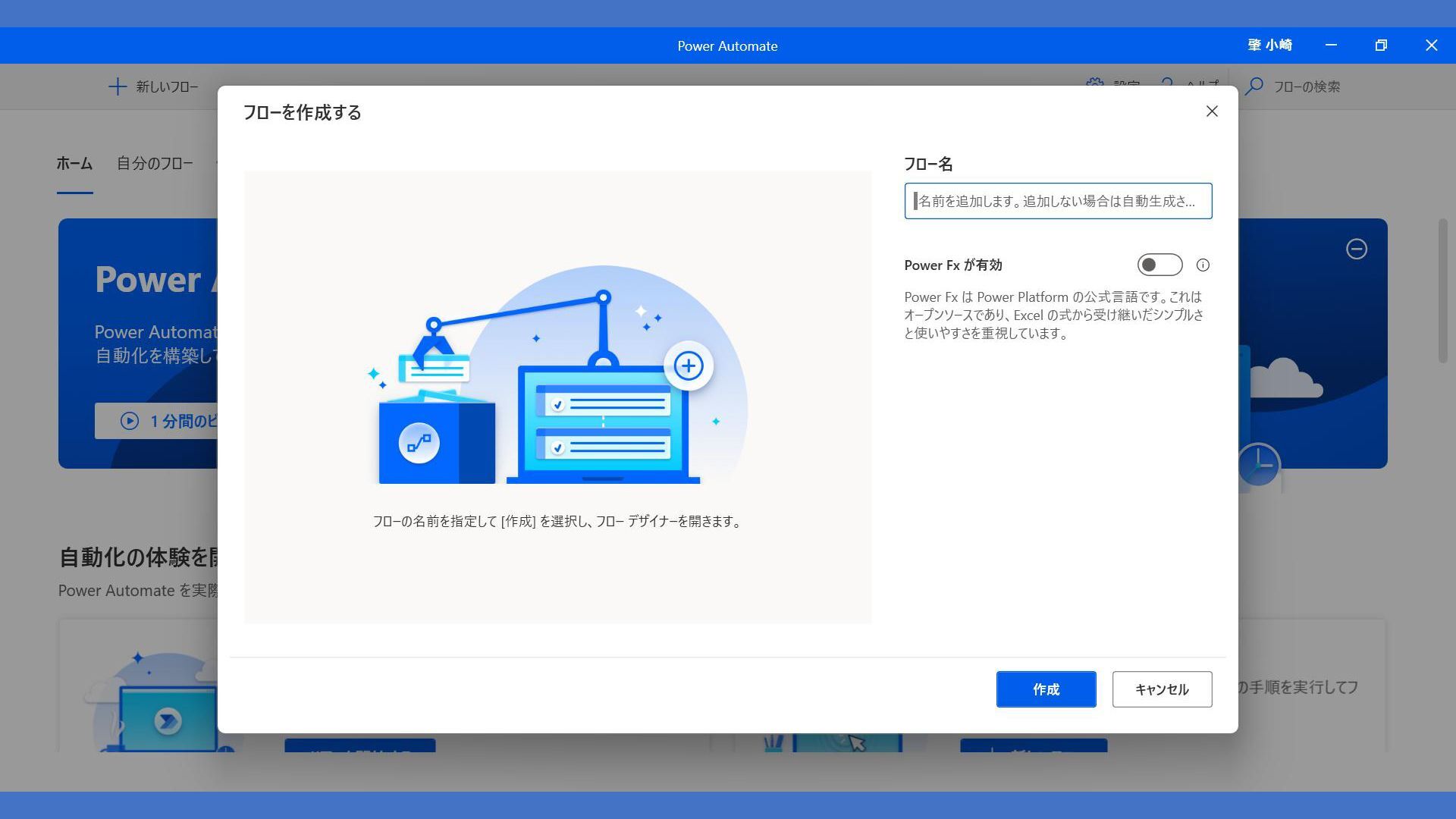Collapse the banner with the minus icon
Screen dimensions: 1456x819
[1356, 249]
